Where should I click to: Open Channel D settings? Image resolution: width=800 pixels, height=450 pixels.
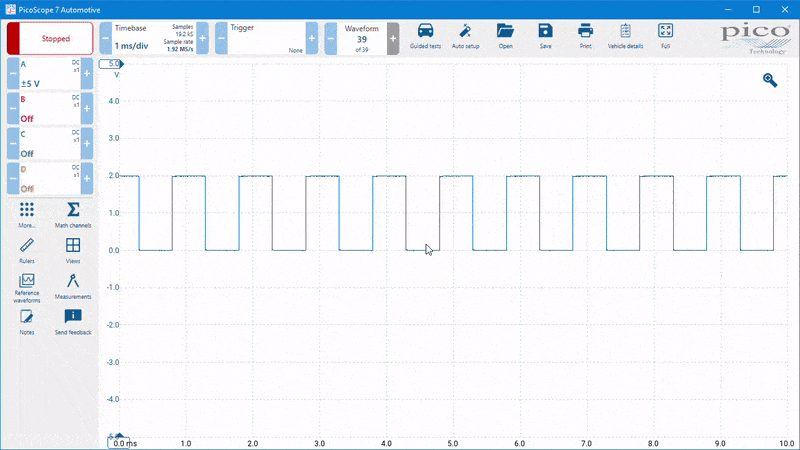pyautogui.click(x=50, y=178)
